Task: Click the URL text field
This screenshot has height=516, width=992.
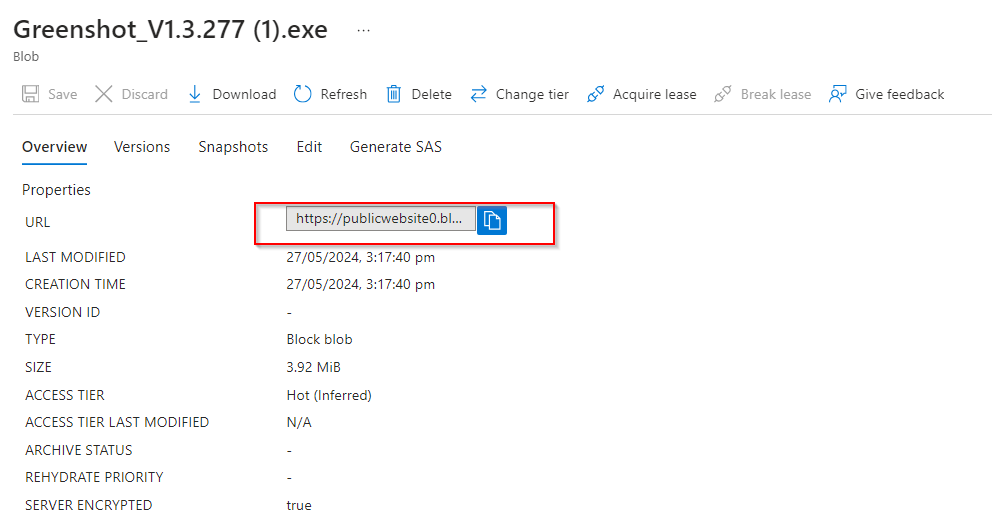Action: 381,219
